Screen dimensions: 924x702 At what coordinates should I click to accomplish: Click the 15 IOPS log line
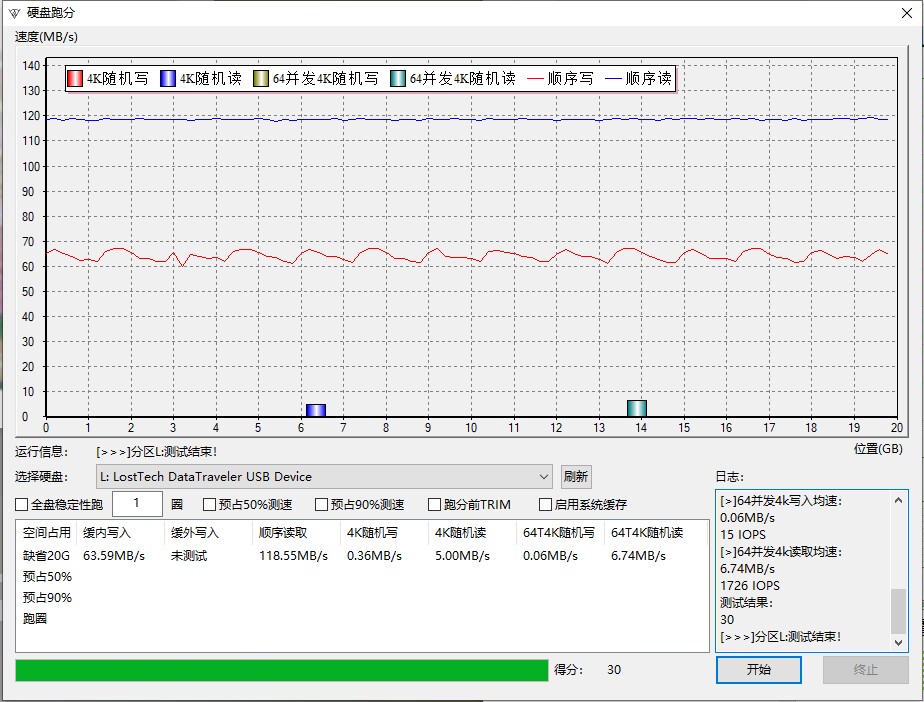(x=742, y=535)
